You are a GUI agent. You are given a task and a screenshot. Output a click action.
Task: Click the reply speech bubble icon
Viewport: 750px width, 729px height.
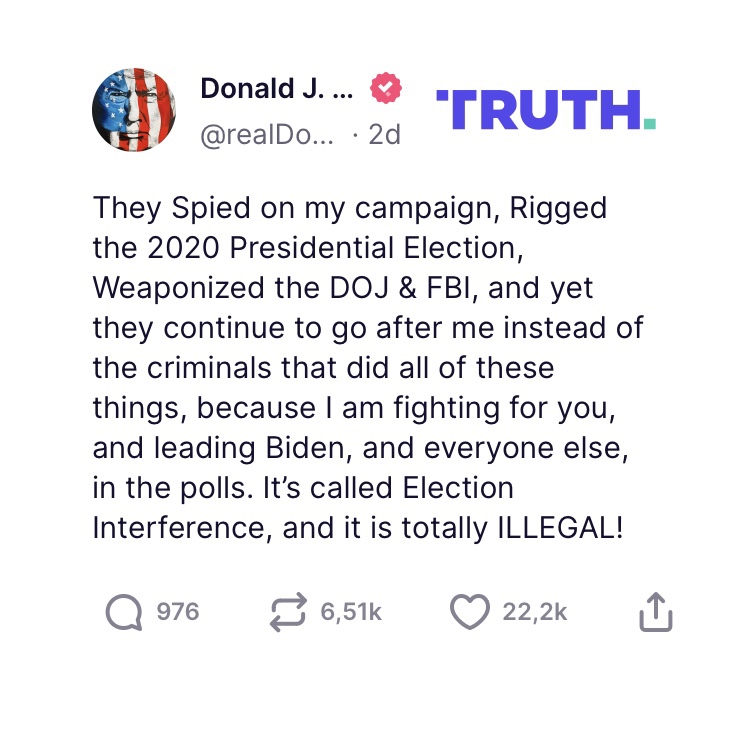tap(124, 613)
